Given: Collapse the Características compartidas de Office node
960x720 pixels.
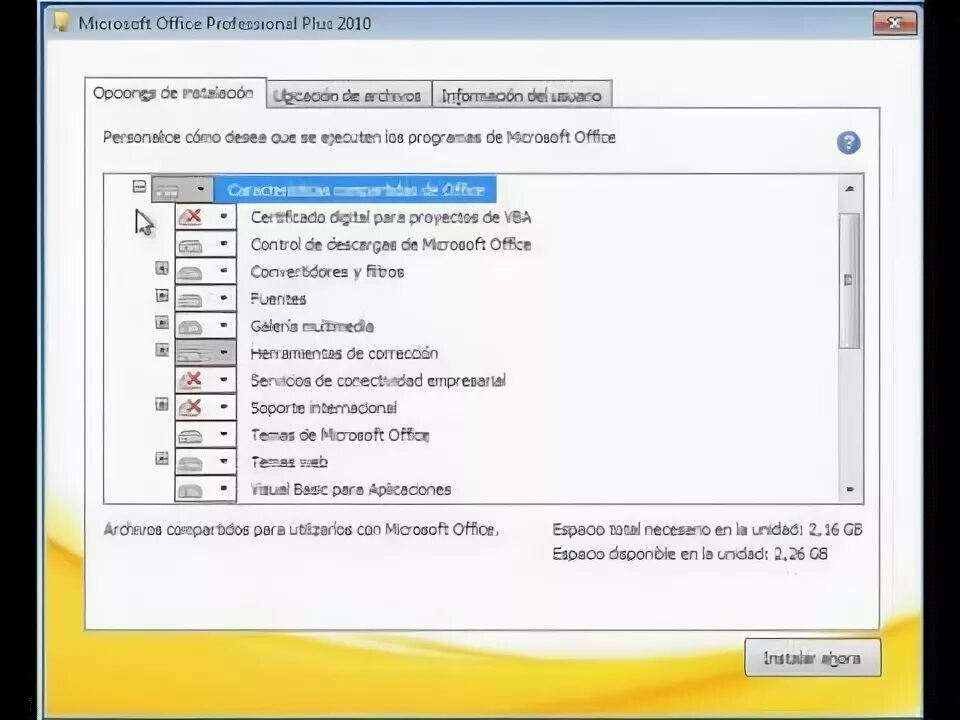Looking at the screenshot, I should pyautogui.click(x=140, y=186).
